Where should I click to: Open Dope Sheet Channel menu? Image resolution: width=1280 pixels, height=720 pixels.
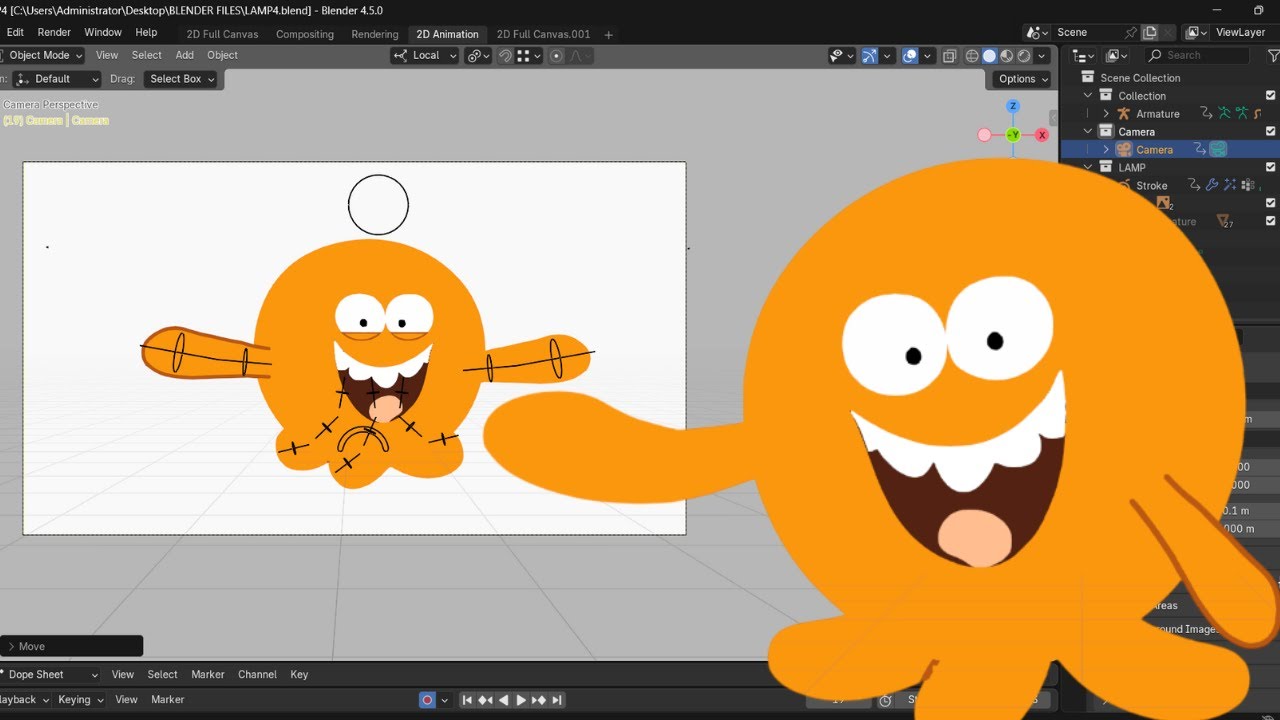click(257, 675)
